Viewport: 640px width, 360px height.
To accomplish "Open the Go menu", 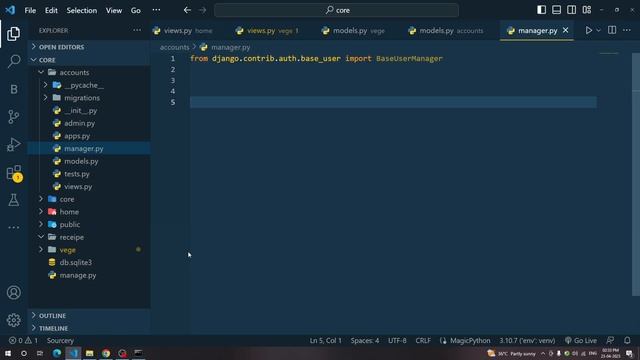I will 136,10.
